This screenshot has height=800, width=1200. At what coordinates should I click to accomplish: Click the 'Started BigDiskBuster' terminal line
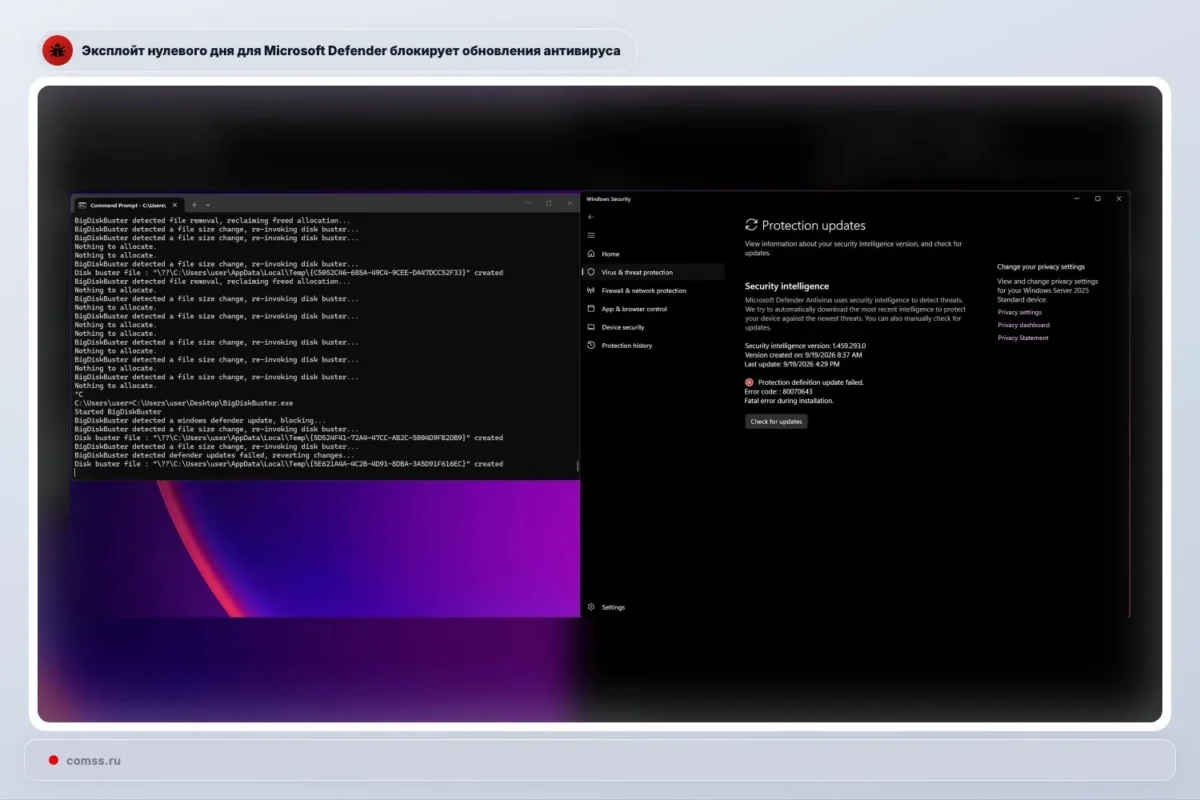coord(118,412)
